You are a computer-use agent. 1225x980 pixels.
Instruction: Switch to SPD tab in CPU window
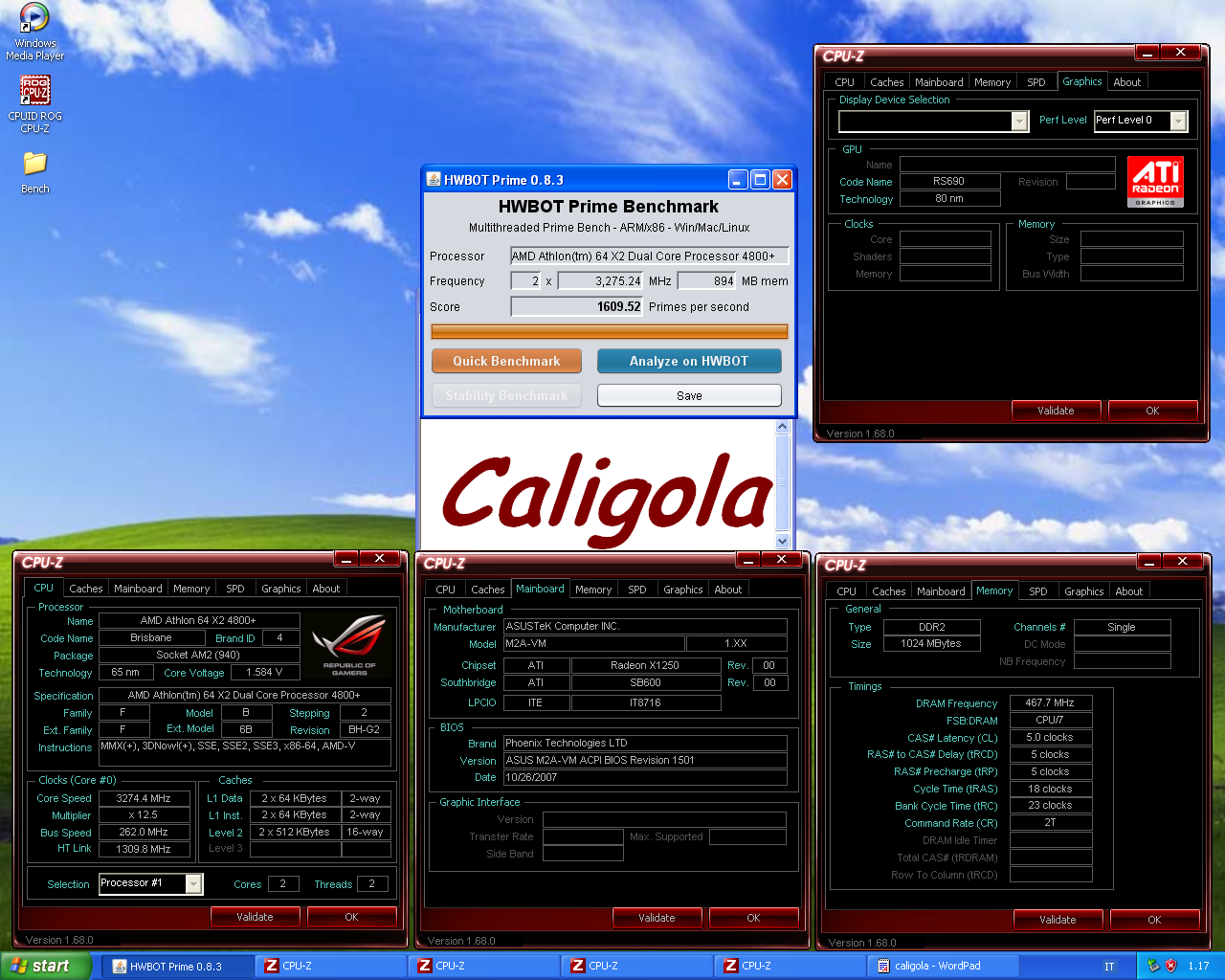click(x=235, y=589)
